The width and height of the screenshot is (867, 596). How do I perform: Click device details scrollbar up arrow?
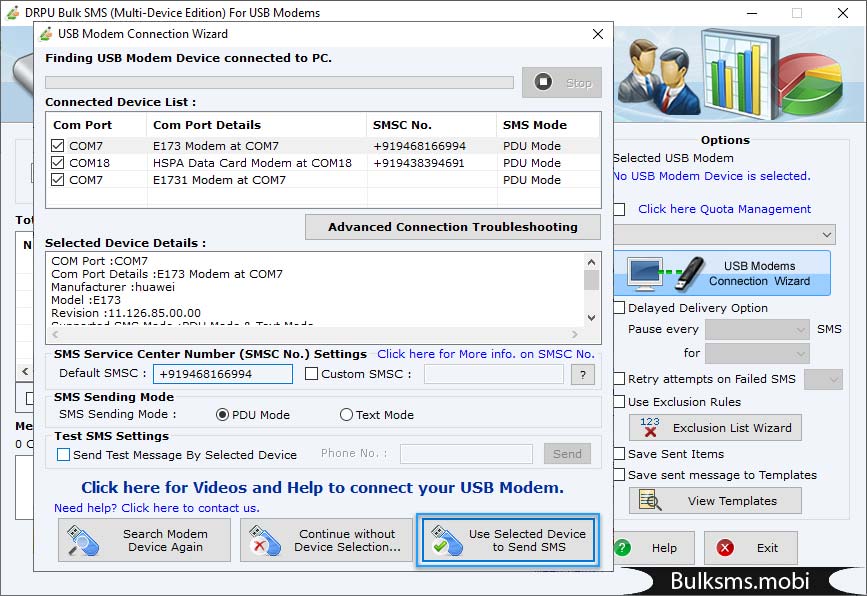[x=591, y=262]
